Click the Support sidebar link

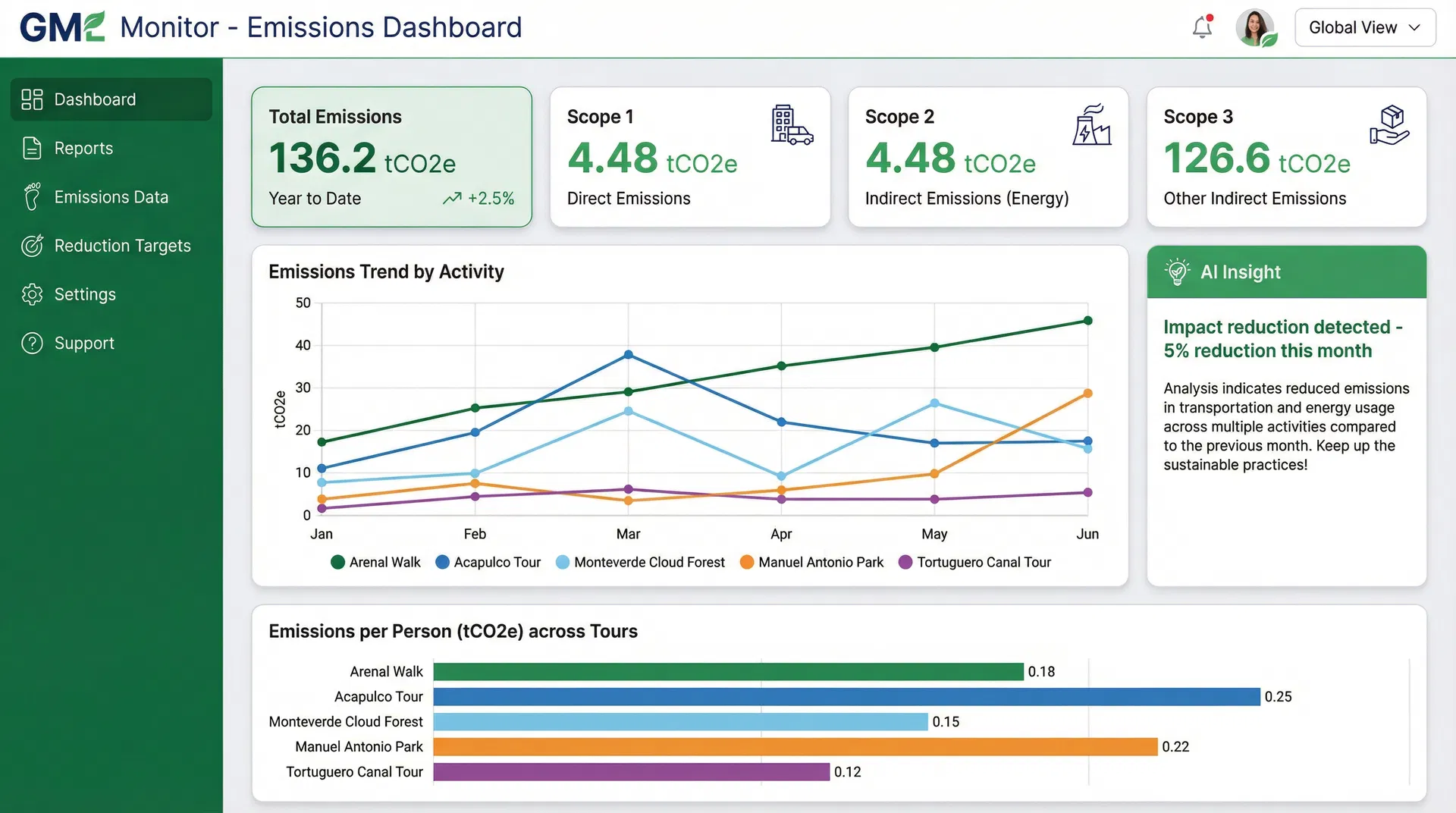[x=84, y=344]
